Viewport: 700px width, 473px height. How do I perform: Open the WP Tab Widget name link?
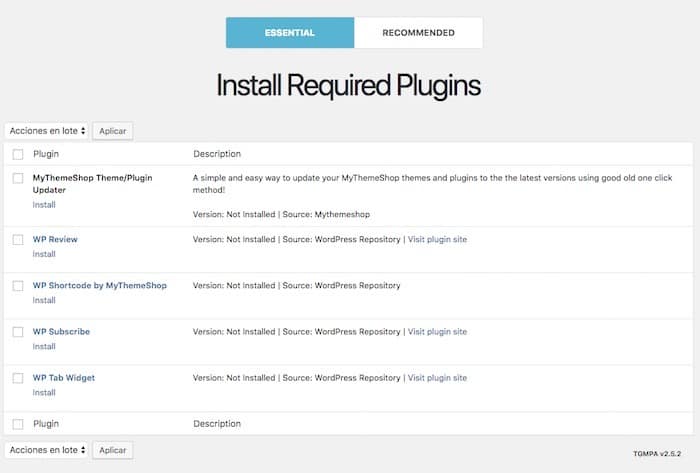coord(64,378)
